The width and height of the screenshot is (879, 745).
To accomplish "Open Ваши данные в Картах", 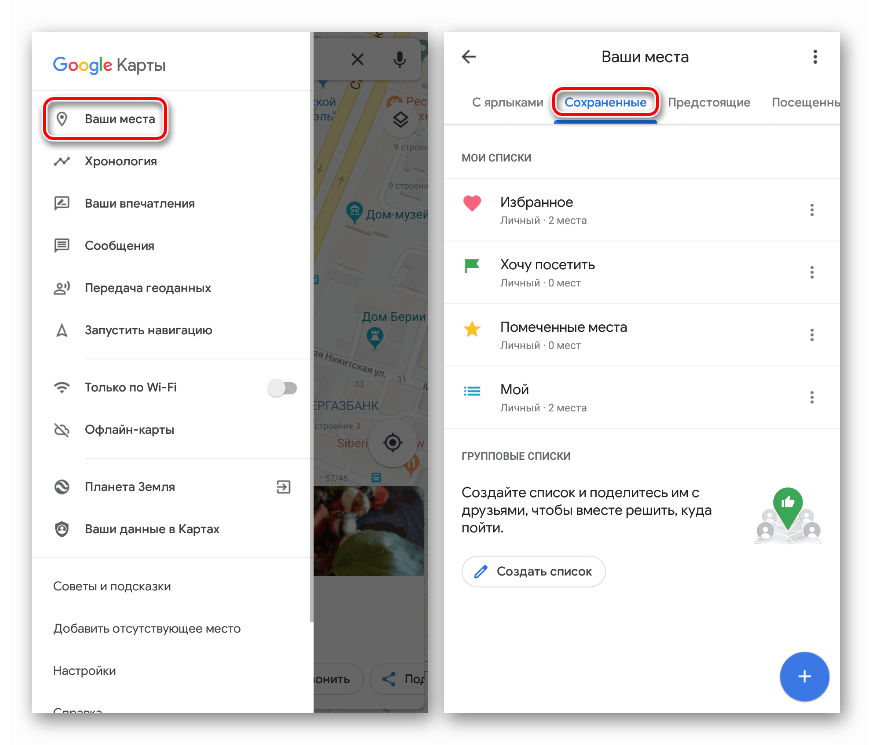I will 171,529.
